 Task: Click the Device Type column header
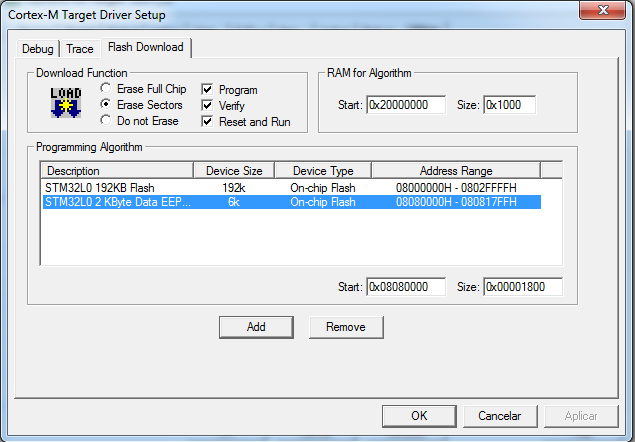(323, 171)
